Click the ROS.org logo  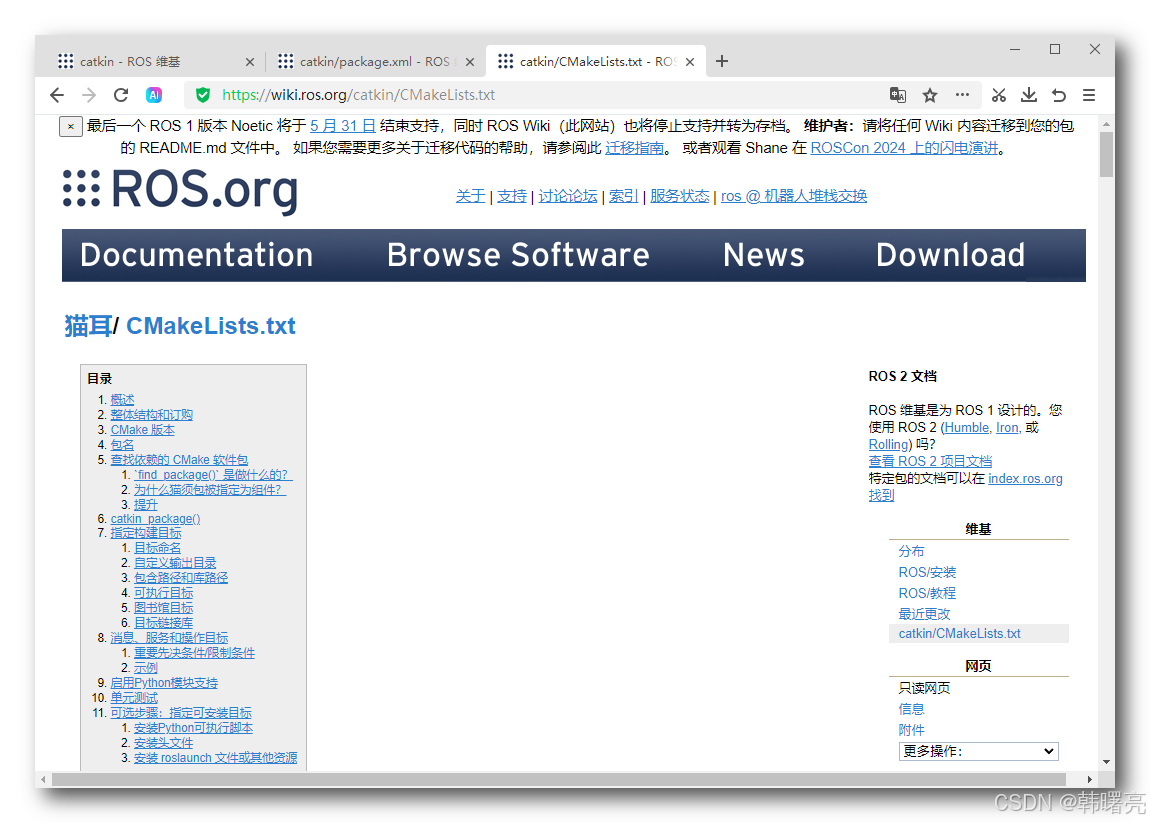180,190
